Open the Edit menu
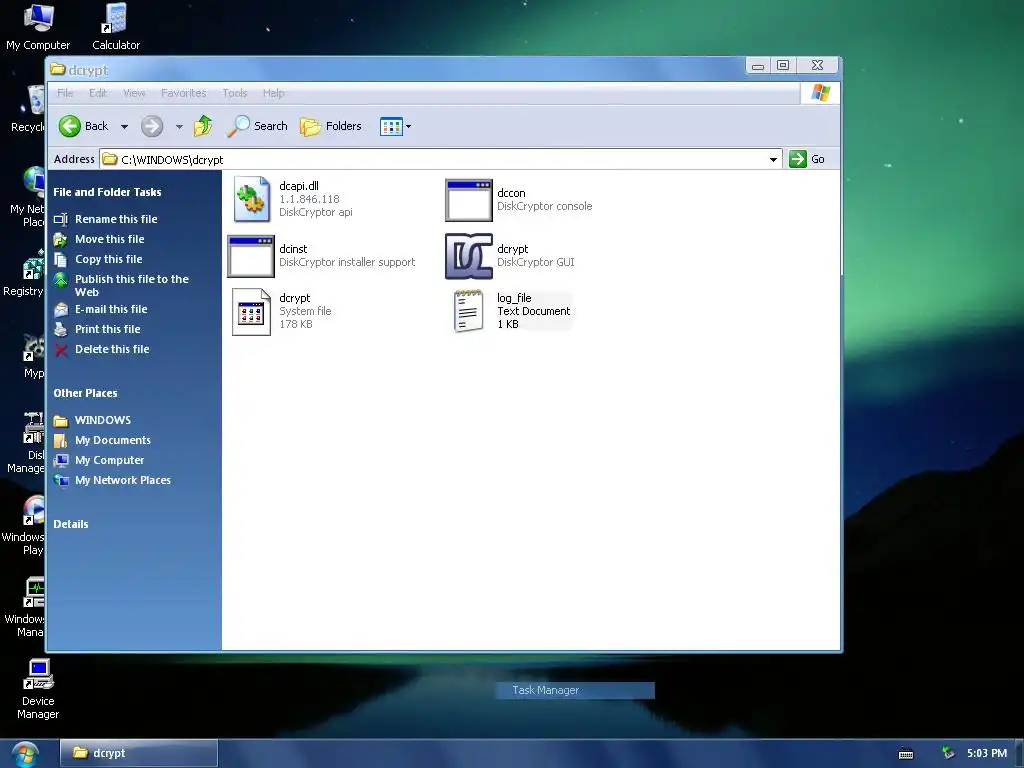Image resolution: width=1024 pixels, height=768 pixels. (x=98, y=93)
